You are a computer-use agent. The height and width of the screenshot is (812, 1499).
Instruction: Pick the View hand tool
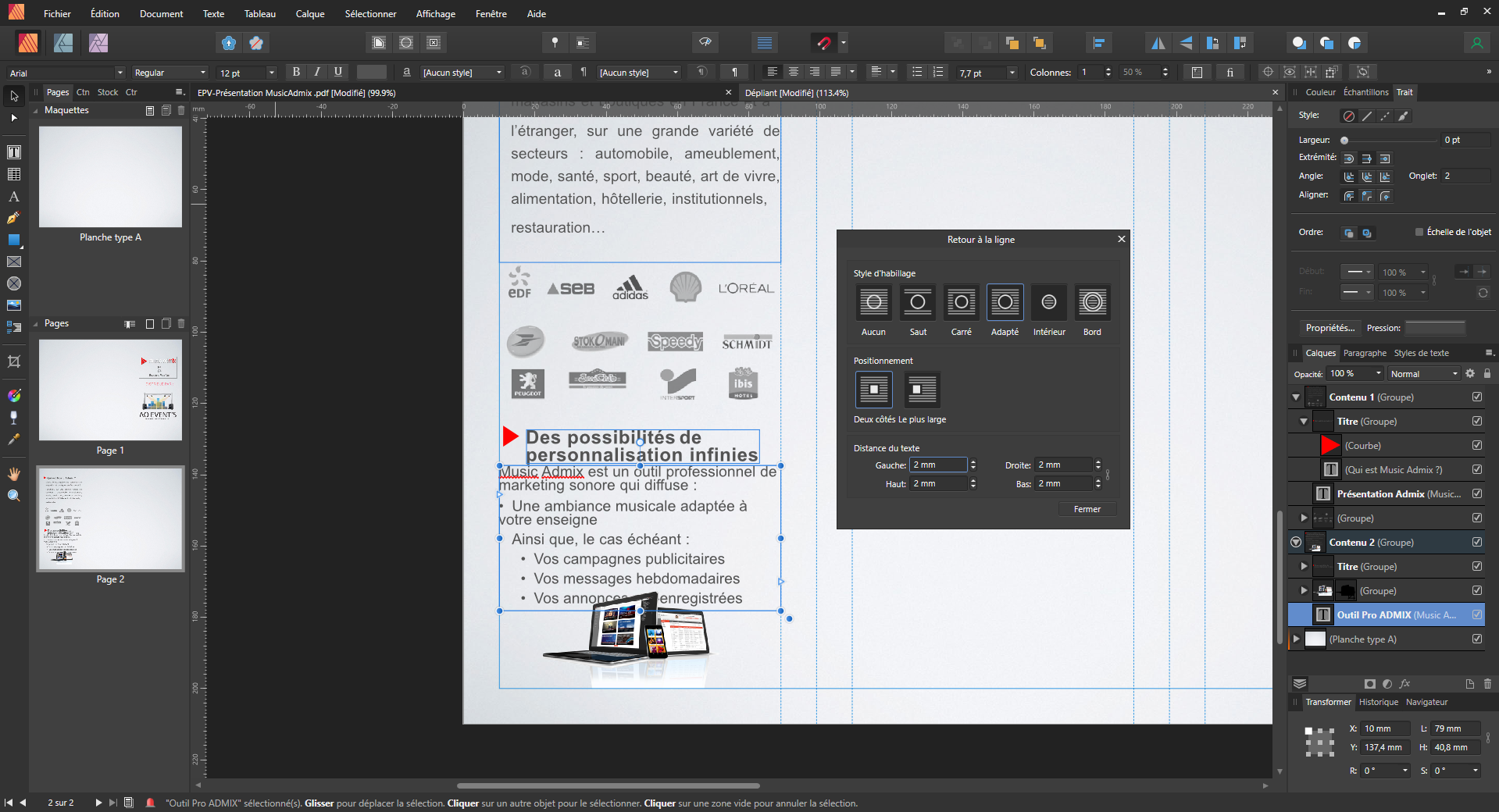(x=14, y=474)
